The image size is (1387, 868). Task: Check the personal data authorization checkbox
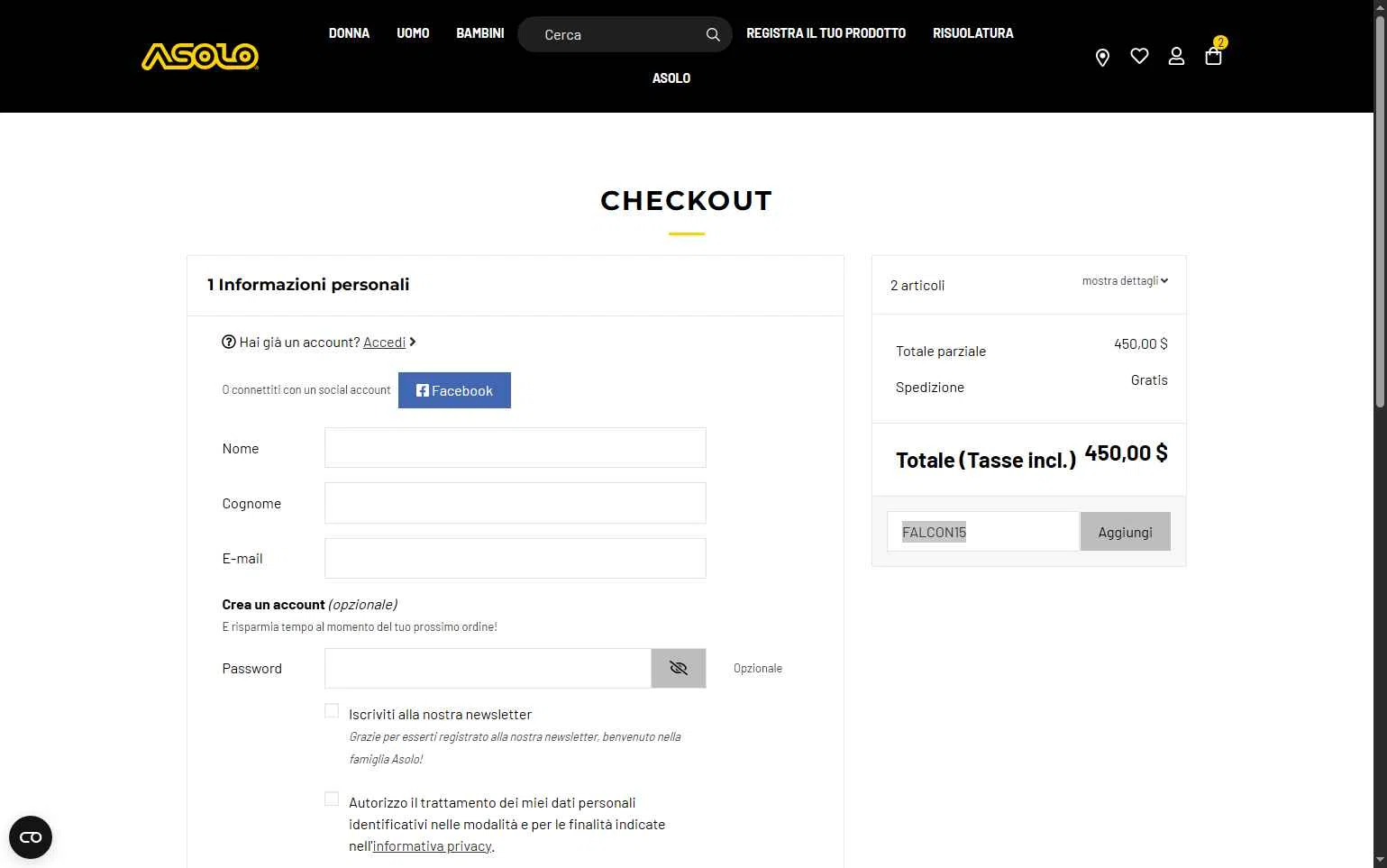pos(332,799)
